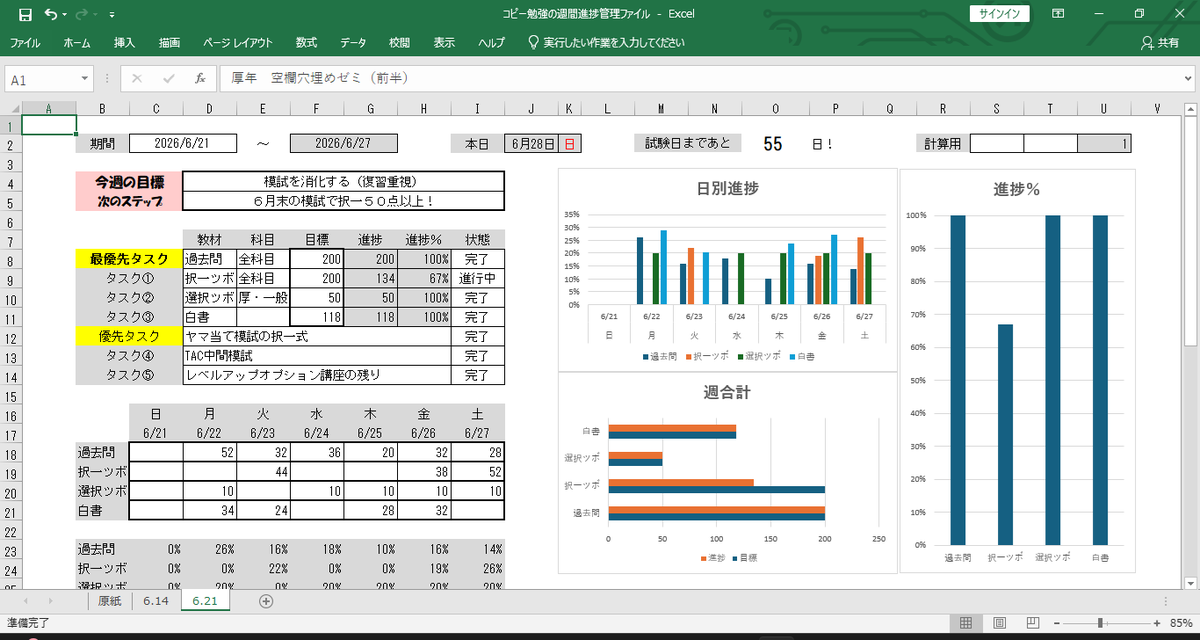Screen dimensions: 1200x640
Task: Open the 表示 ribbon tab
Action: [444, 43]
